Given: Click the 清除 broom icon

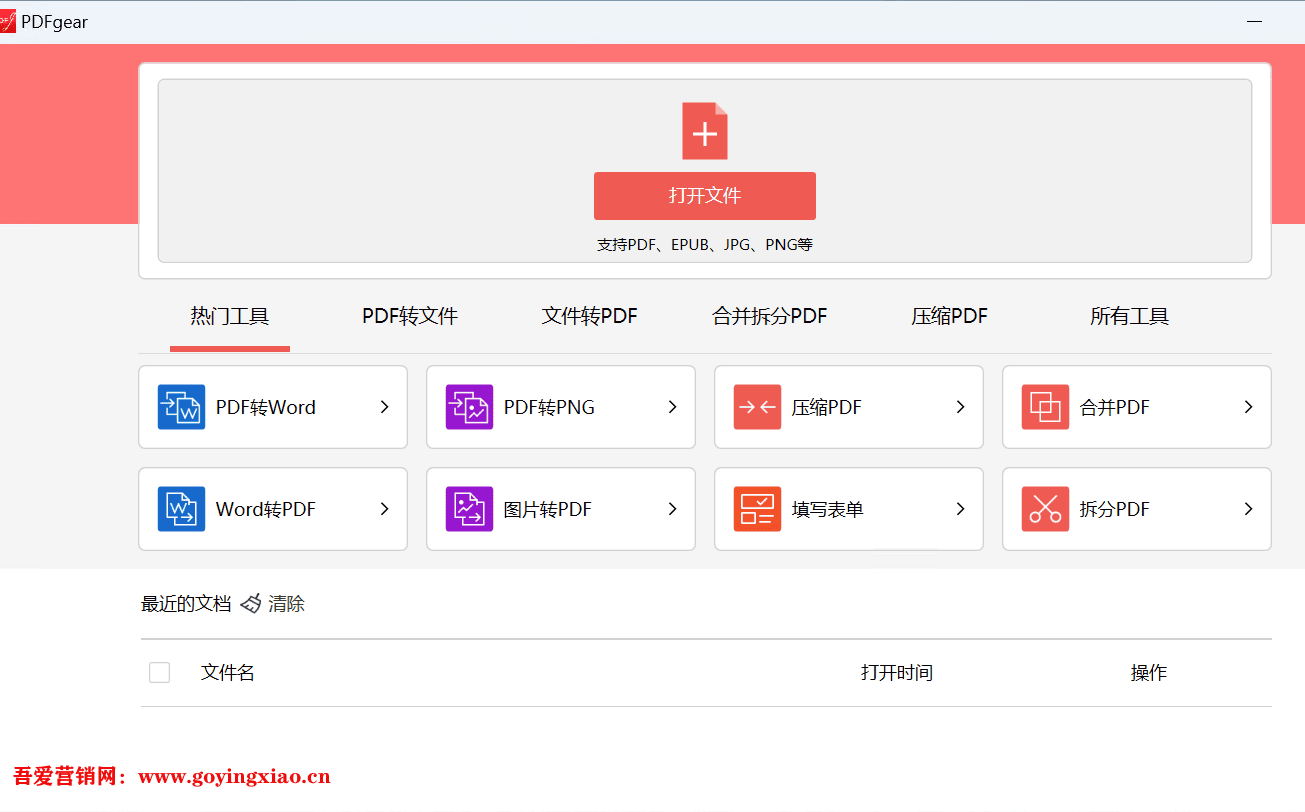Looking at the screenshot, I should point(251,603).
